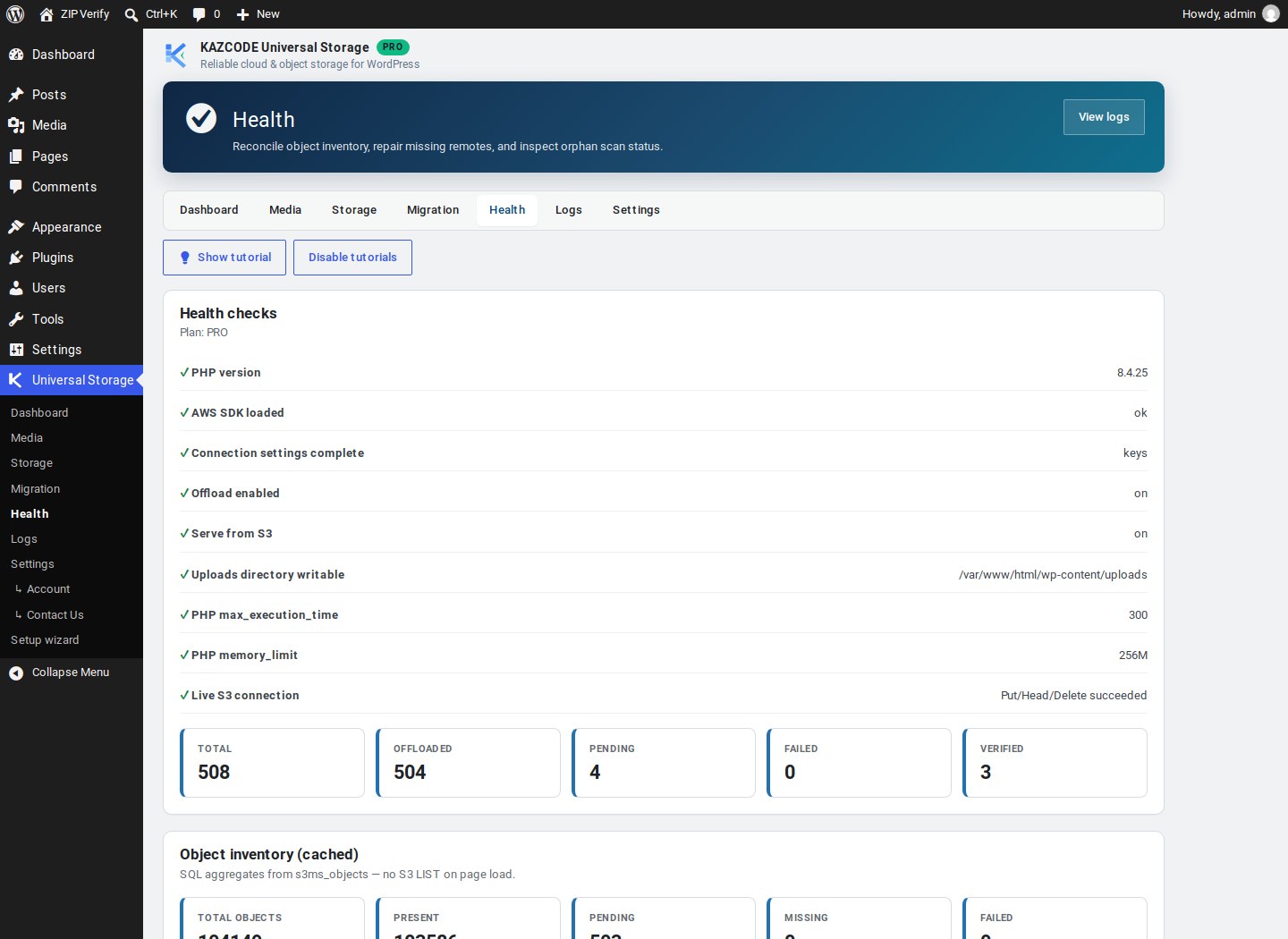The width and height of the screenshot is (1288, 939).
Task: Open the Settings plugin tab
Action: coord(636,210)
